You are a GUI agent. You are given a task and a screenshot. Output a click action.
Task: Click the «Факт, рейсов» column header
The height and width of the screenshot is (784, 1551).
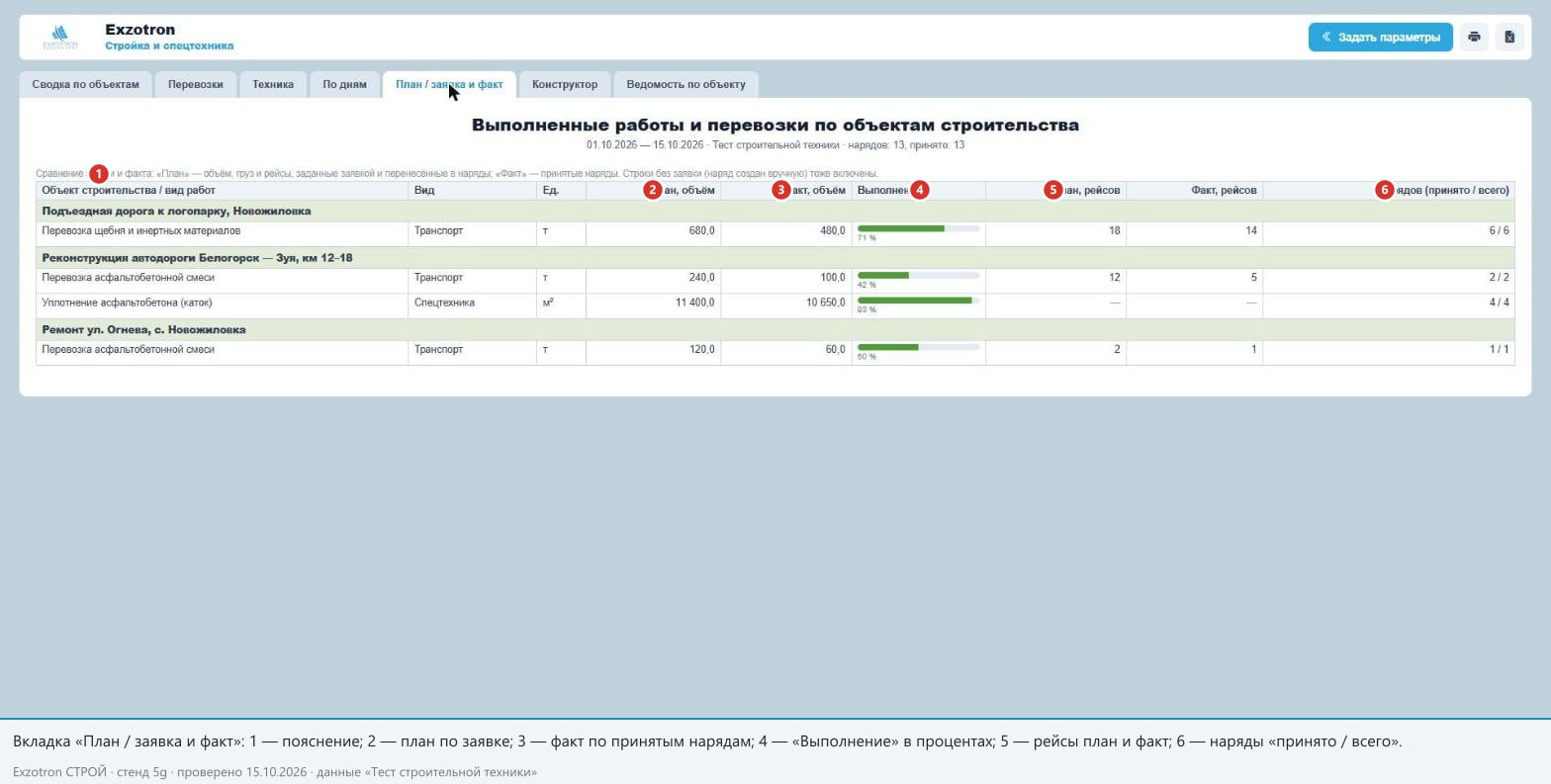click(1194, 190)
